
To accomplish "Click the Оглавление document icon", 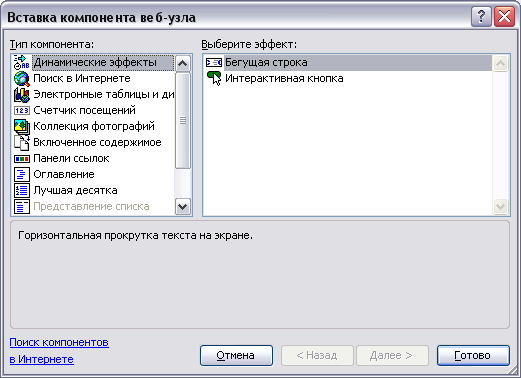I will 22,174.
